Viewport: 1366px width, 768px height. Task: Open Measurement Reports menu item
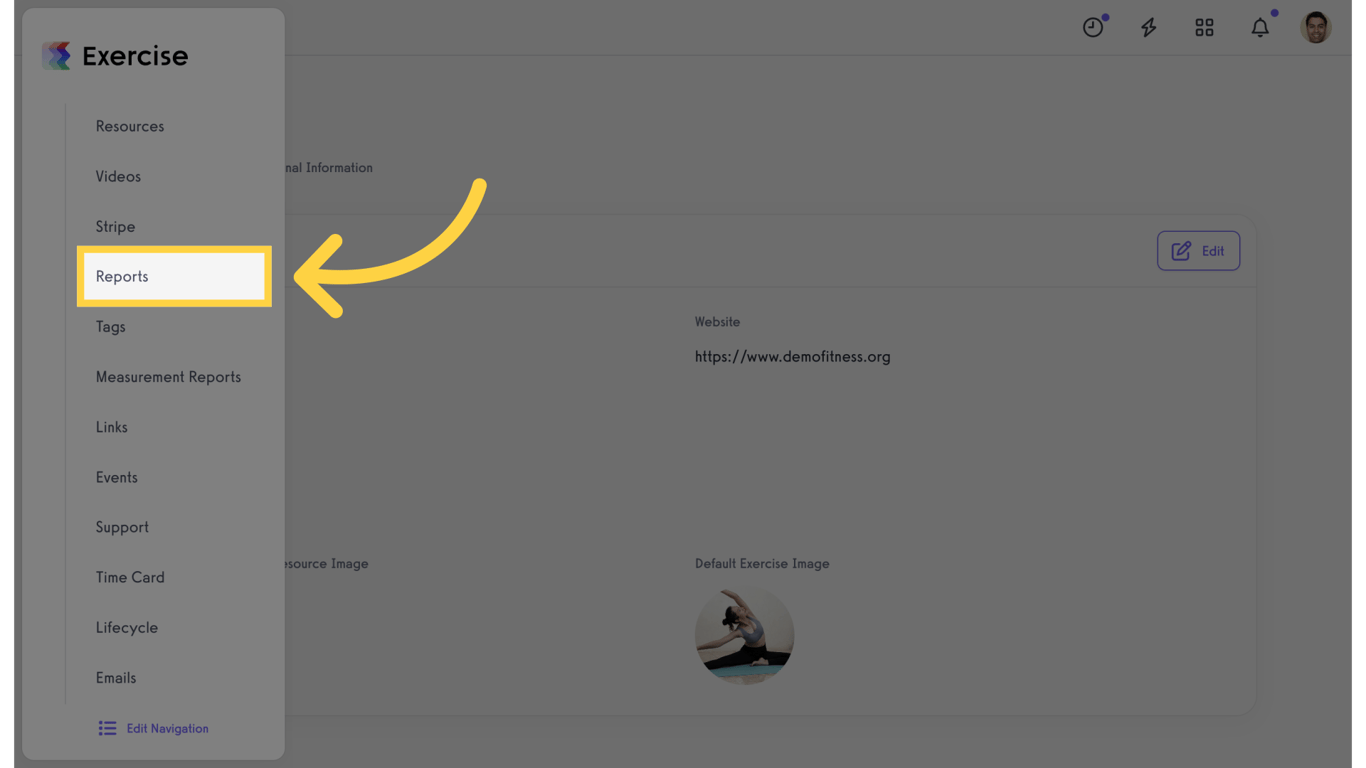(168, 377)
